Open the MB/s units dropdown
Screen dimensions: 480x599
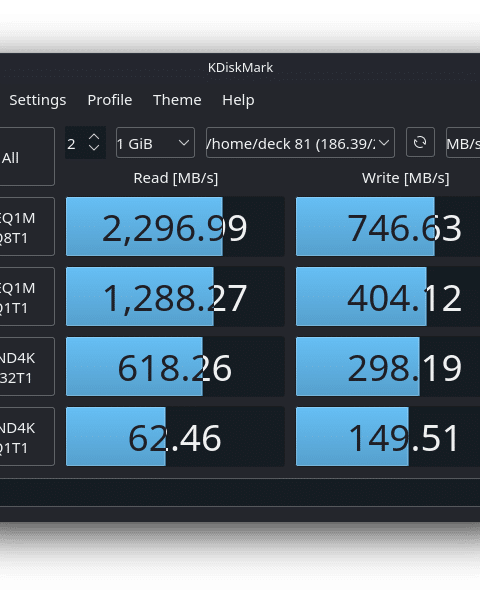[x=463, y=143]
